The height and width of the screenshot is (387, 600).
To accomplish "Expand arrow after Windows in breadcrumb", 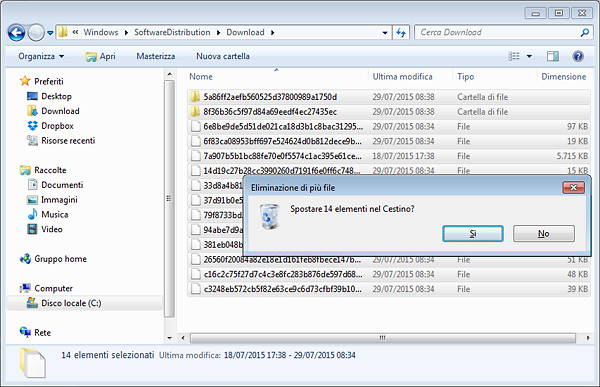I will [x=126, y=33].
